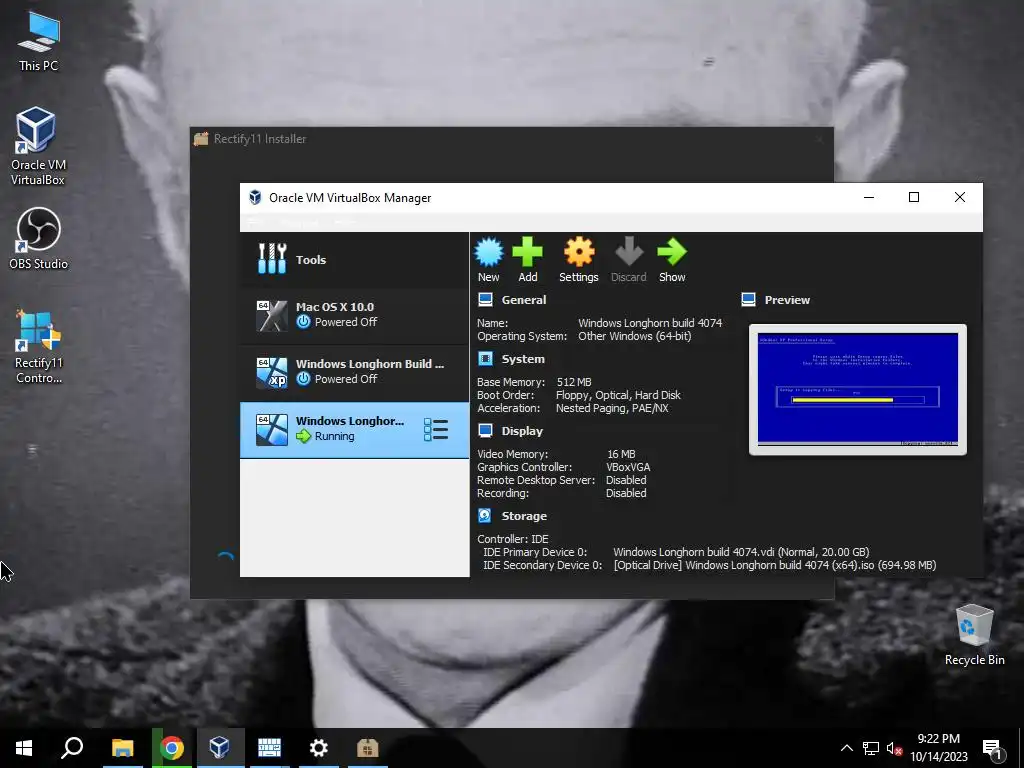Click the Remote Desktop Server 'Disabled' value
This screenshot has height=768, width=1024.
point(626,480)
